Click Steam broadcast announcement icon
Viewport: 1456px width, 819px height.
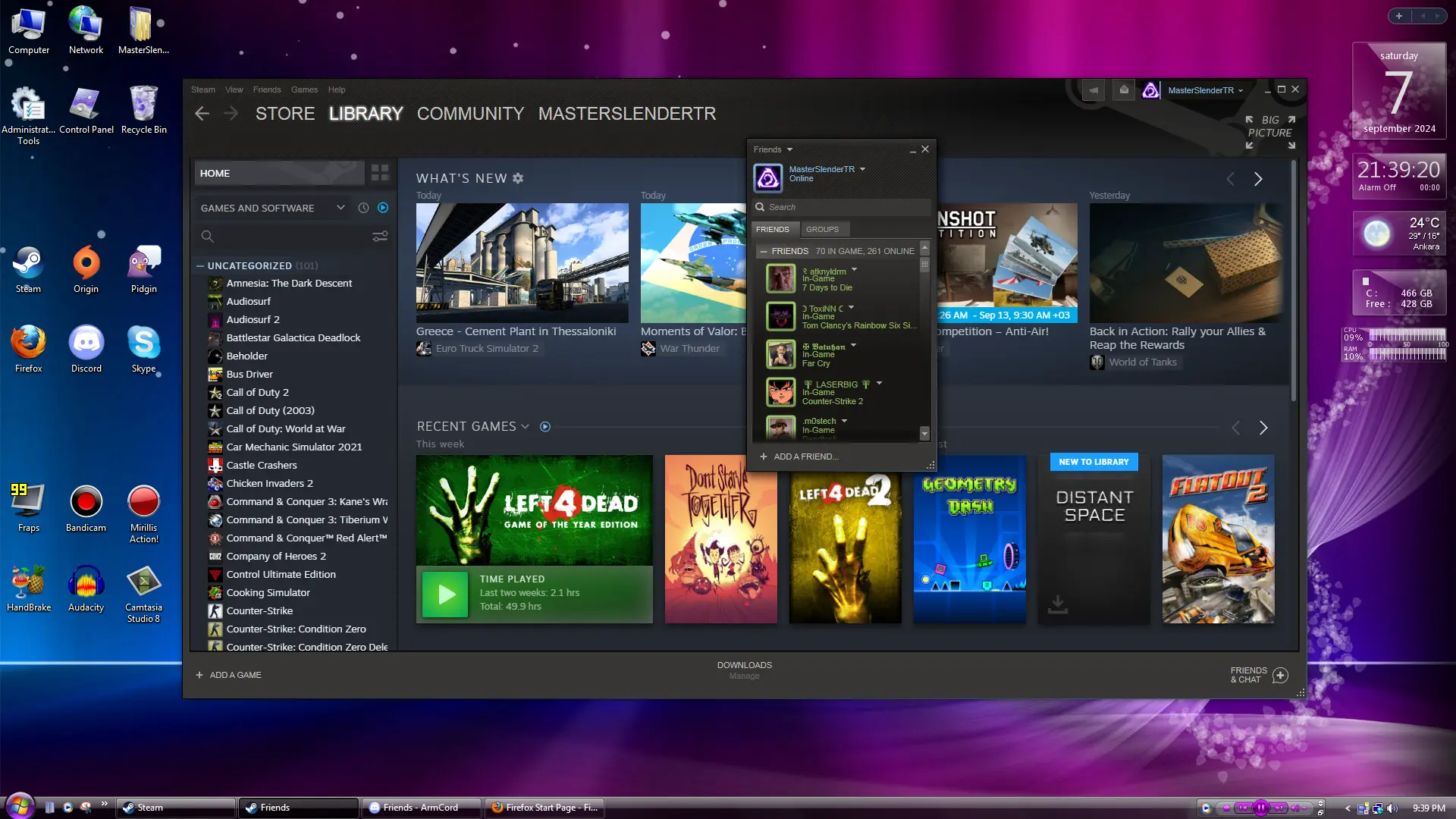click(1094, 90)
